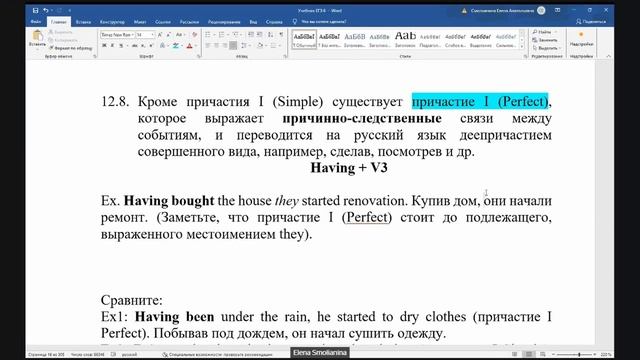This screenshot has width=640, height=360.
Task: Click the Format Painter (Формат по образцу) button
Action: pos(71,48)
